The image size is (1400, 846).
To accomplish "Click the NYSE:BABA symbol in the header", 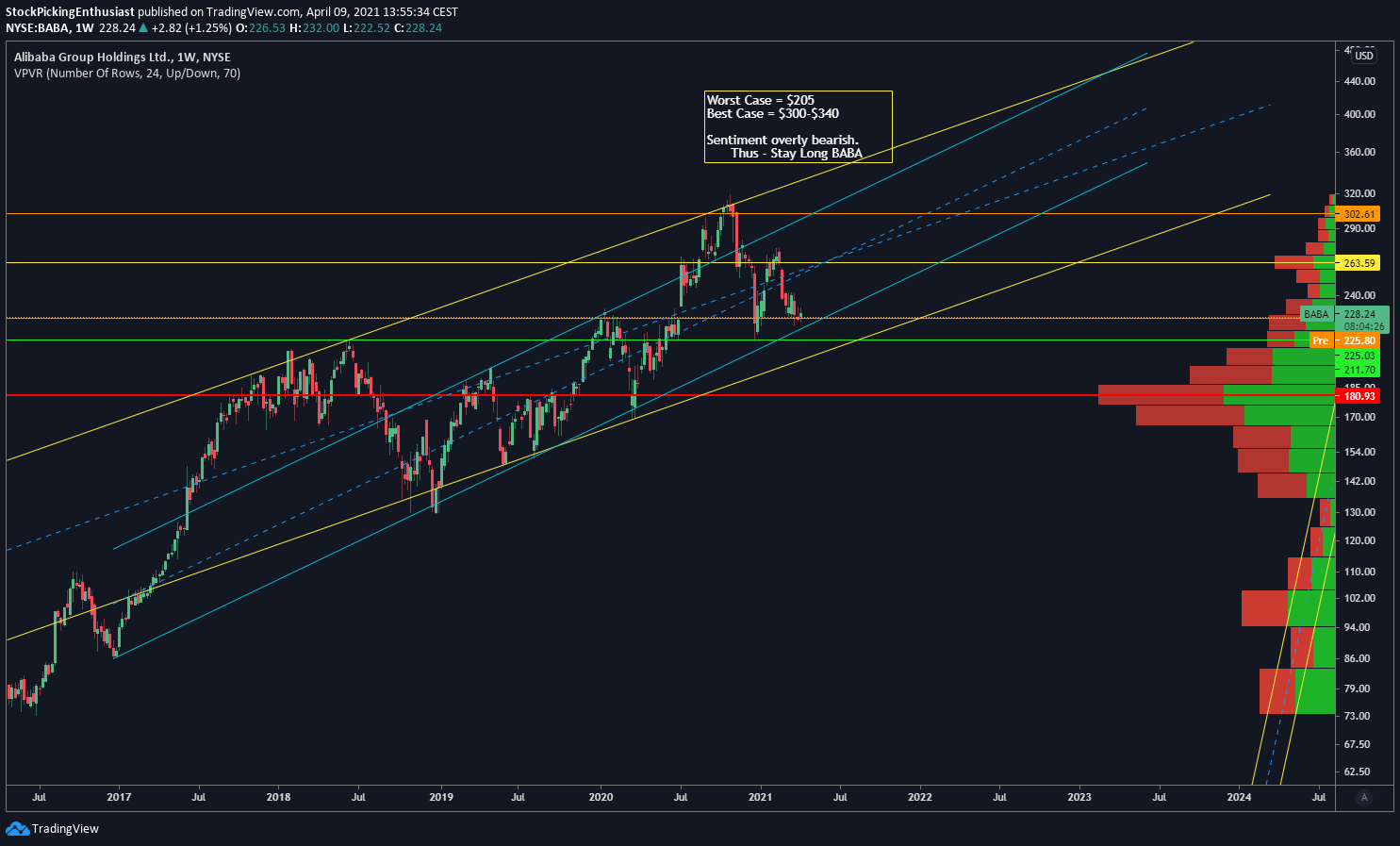I will pos(38,27).
